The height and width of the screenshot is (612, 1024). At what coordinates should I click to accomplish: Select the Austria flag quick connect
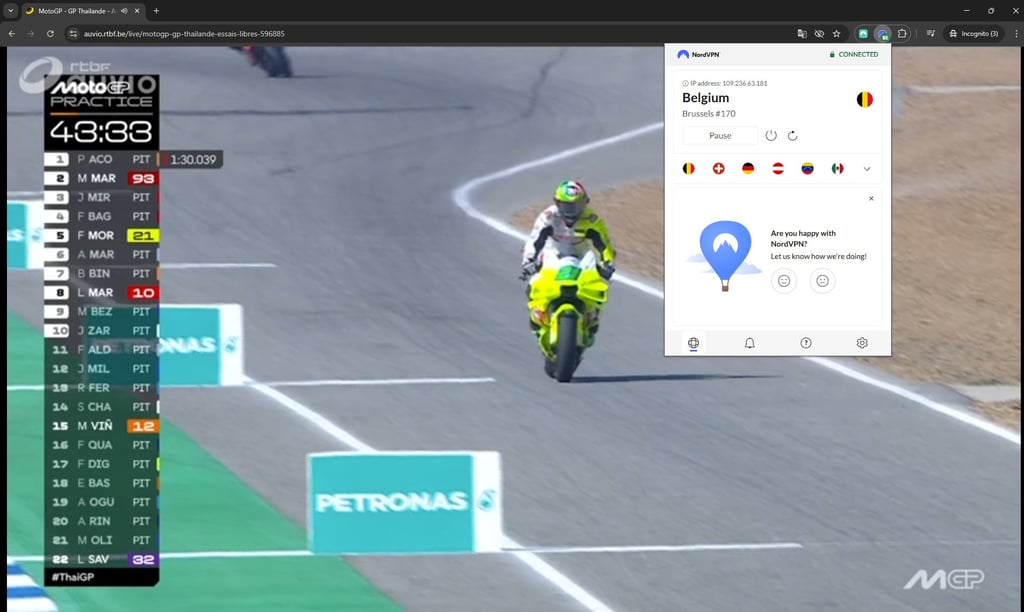[x=778, y=169]
